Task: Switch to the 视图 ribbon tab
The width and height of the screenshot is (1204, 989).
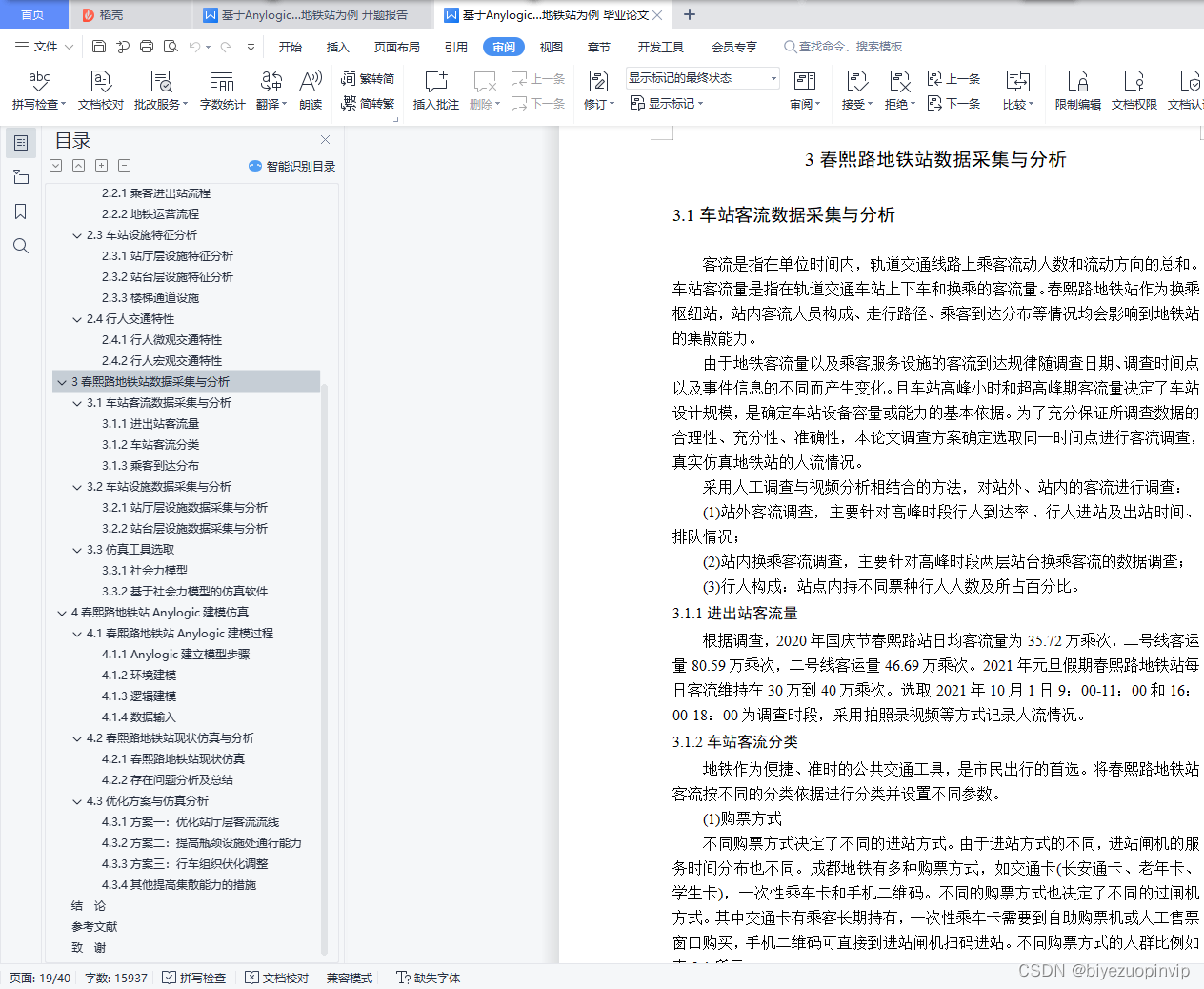Action: click(551, 46)
